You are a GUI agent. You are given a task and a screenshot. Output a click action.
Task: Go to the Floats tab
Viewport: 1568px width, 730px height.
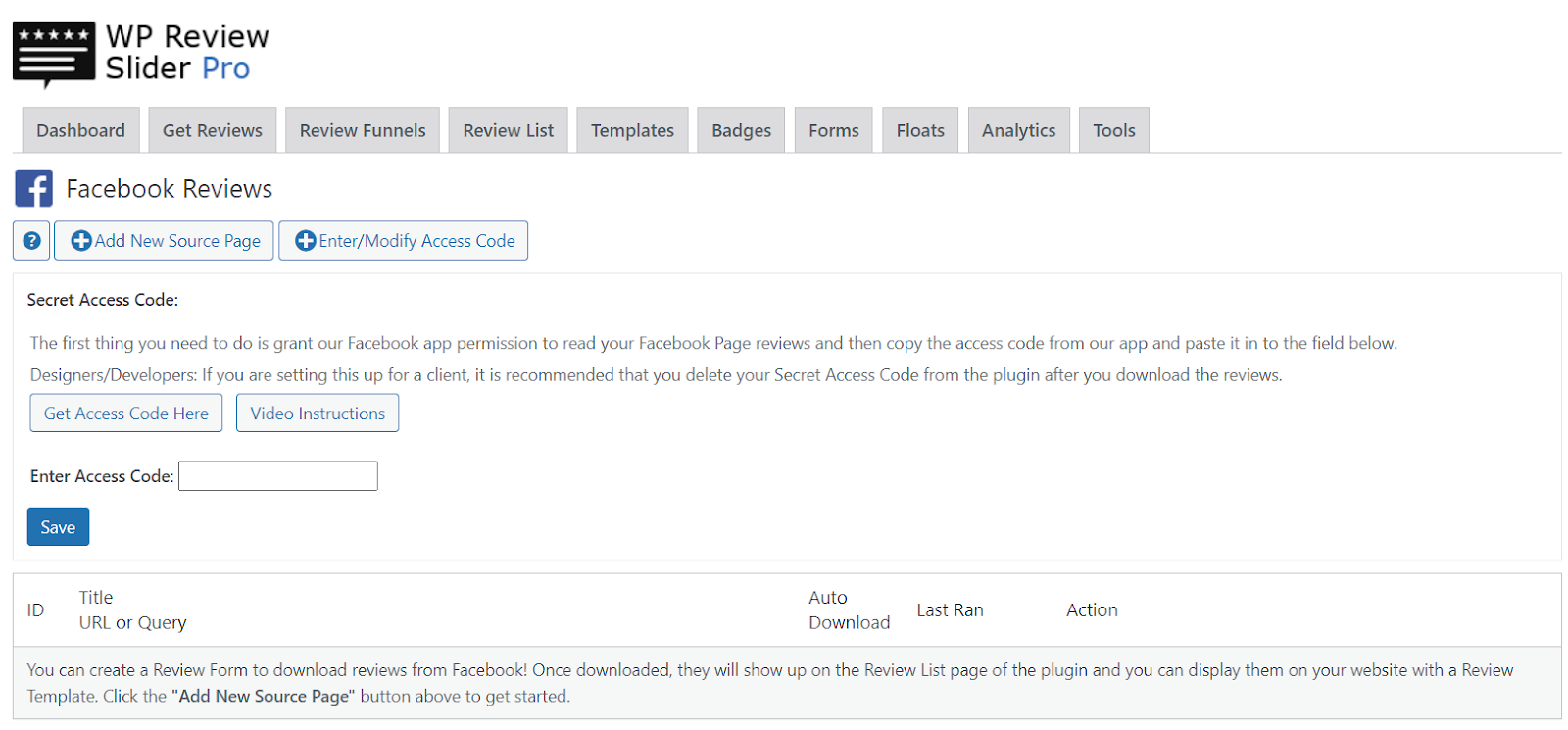tap(920, 130)
